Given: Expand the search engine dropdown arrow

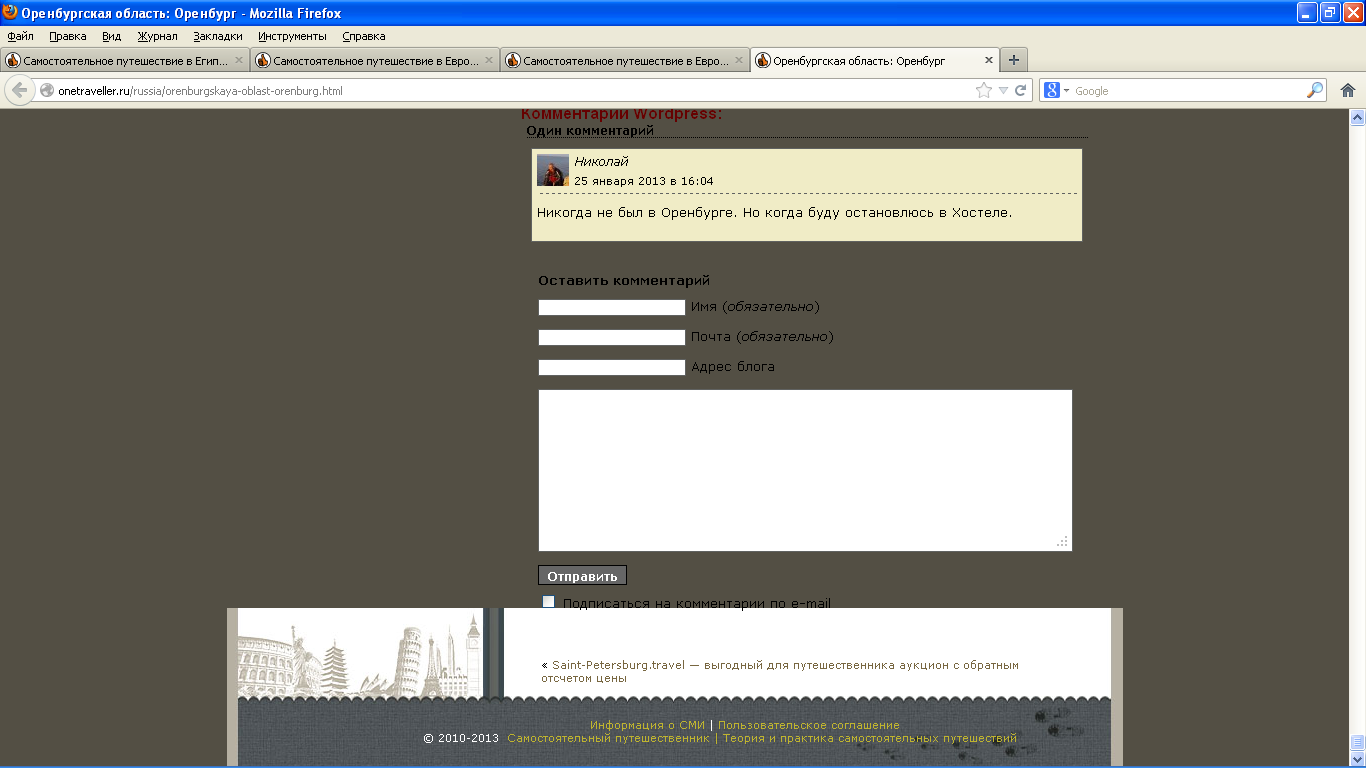Looking at the screenshot, I should [1066, 91].
